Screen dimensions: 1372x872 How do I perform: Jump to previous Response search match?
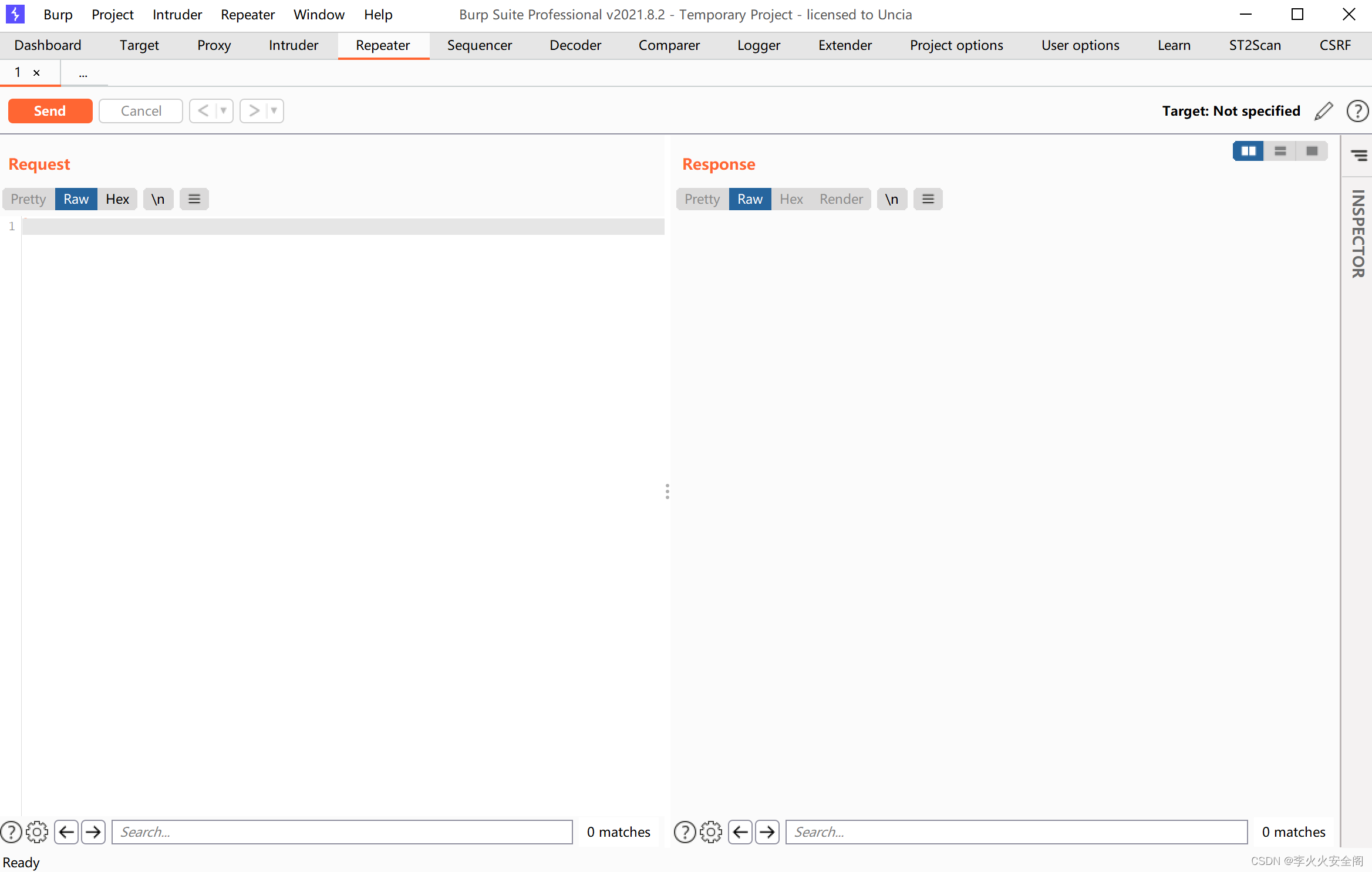(x=740, y=832)
